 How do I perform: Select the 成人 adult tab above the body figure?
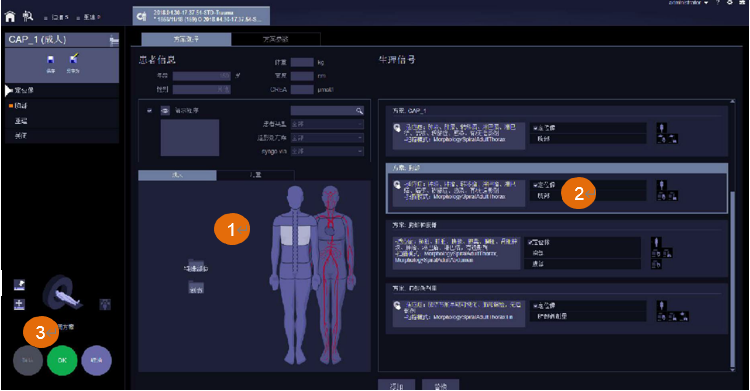[x=177, y=175]
